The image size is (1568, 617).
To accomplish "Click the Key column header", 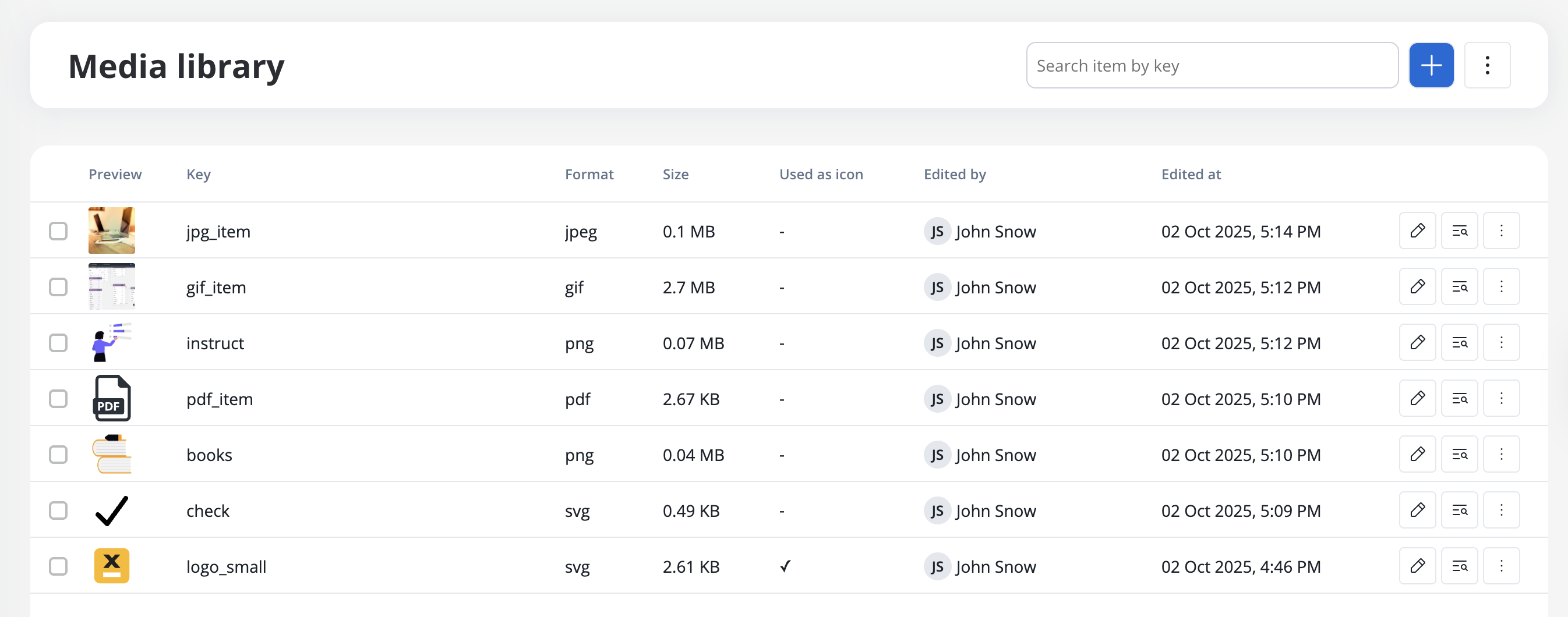I will pos(199,175).
